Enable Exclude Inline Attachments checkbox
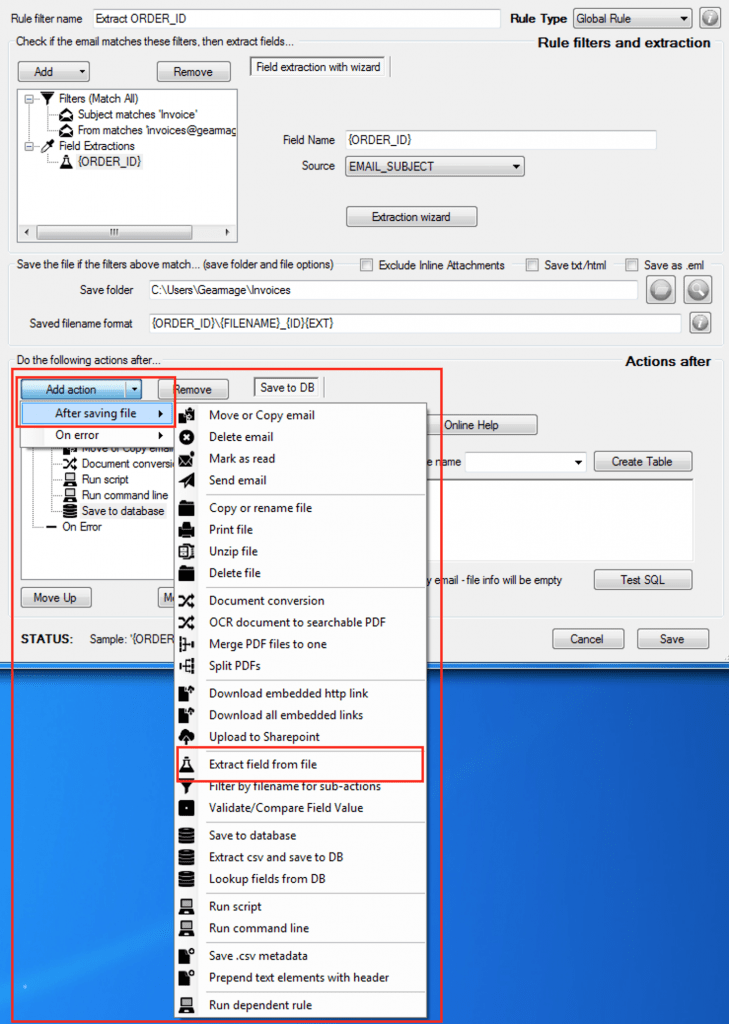 [x=367, y=265]
